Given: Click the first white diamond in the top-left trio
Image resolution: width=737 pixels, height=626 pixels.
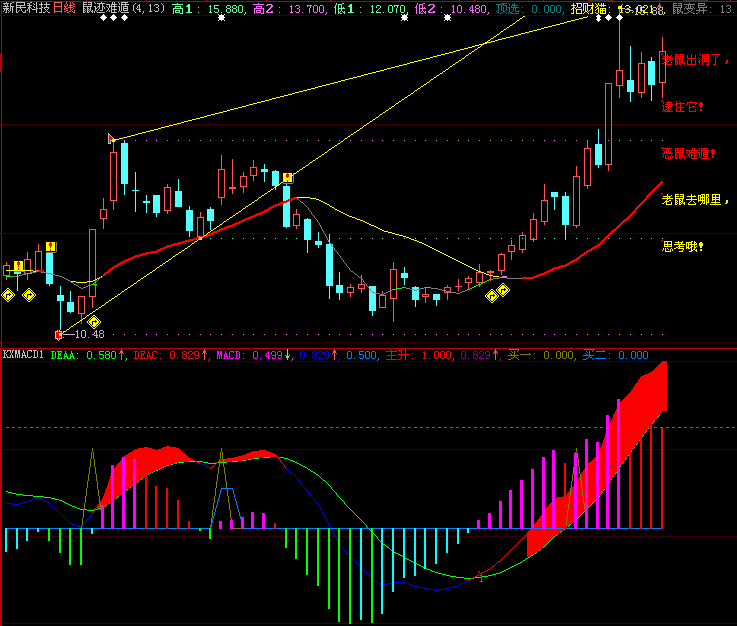Looking at the screenshot, I should click(103, 18).
